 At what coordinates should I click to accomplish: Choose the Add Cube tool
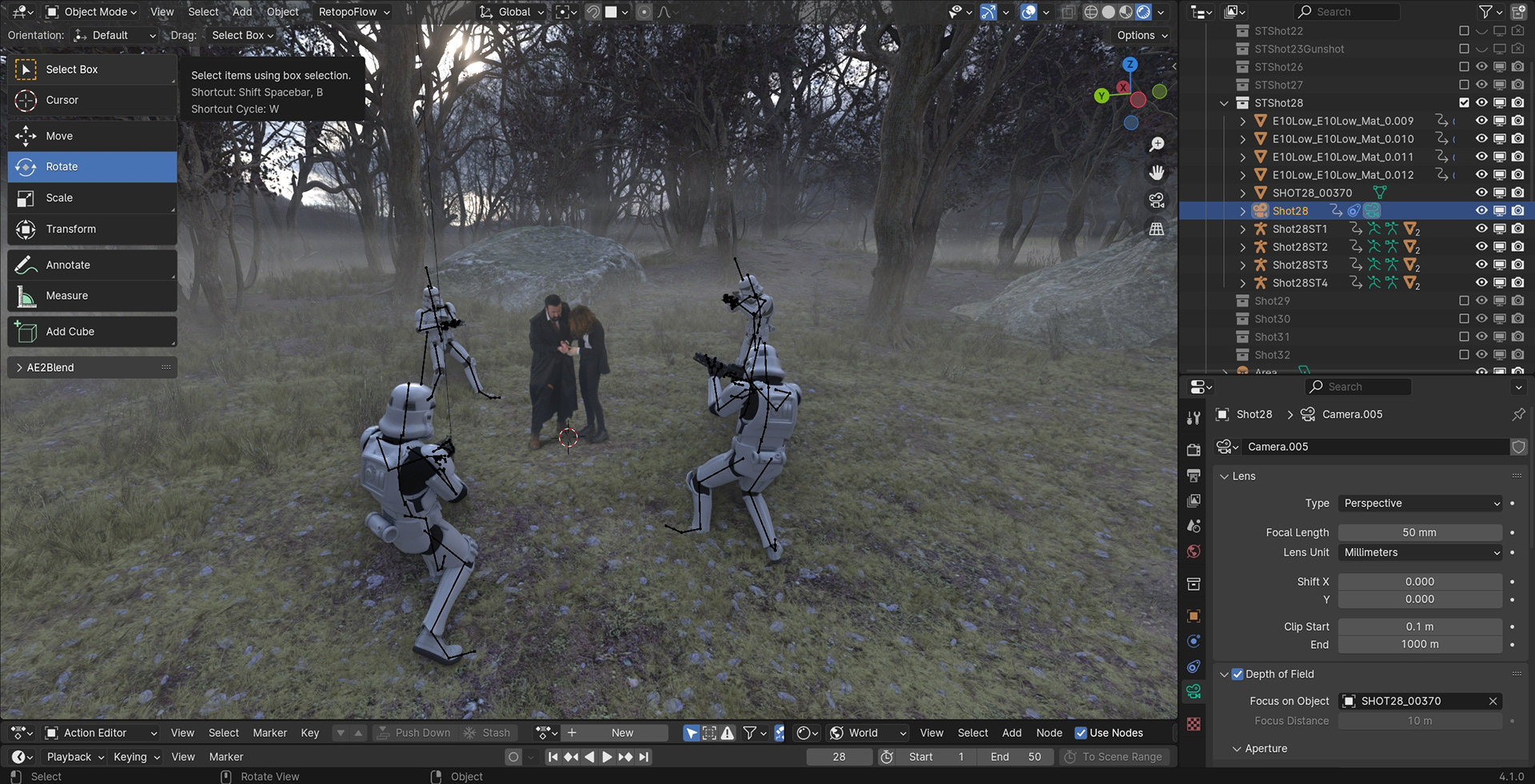92,332
